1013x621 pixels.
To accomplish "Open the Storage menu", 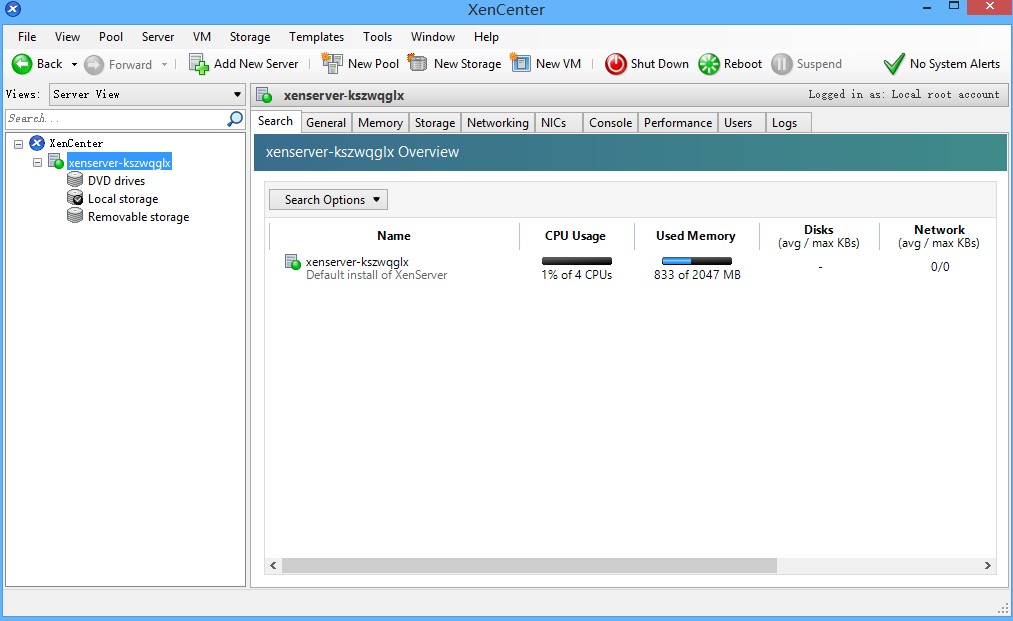I will (250, 37).
